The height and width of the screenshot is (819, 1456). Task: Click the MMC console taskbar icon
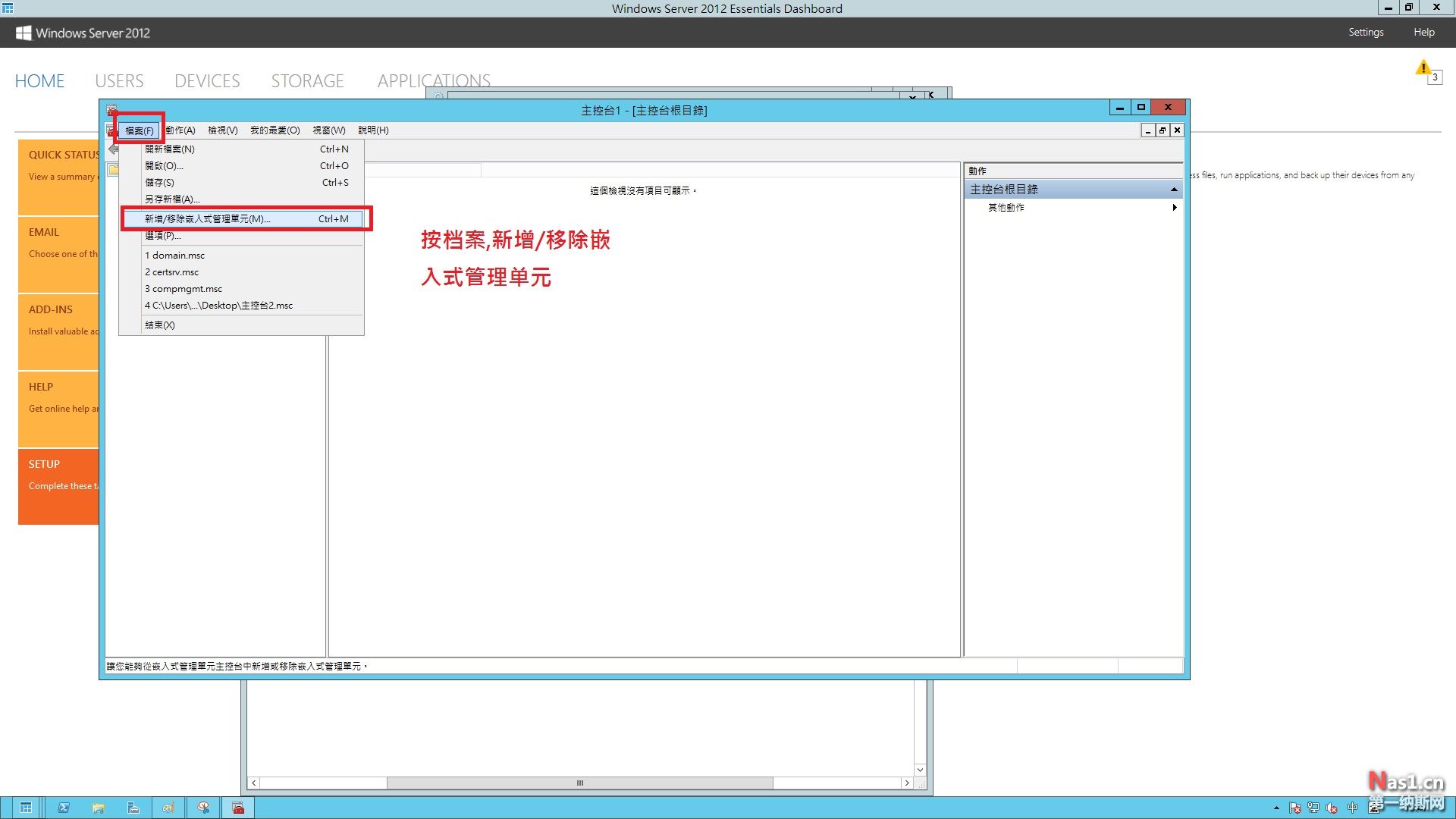tap(238, 808)
